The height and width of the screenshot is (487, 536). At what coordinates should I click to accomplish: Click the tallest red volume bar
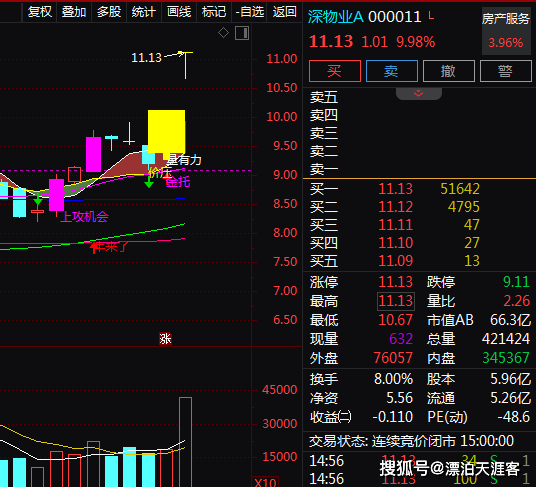point(185,442)
